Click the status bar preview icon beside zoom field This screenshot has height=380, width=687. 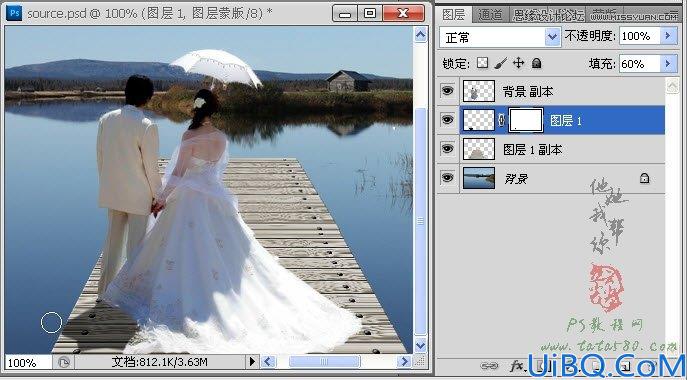click(64, 362)
